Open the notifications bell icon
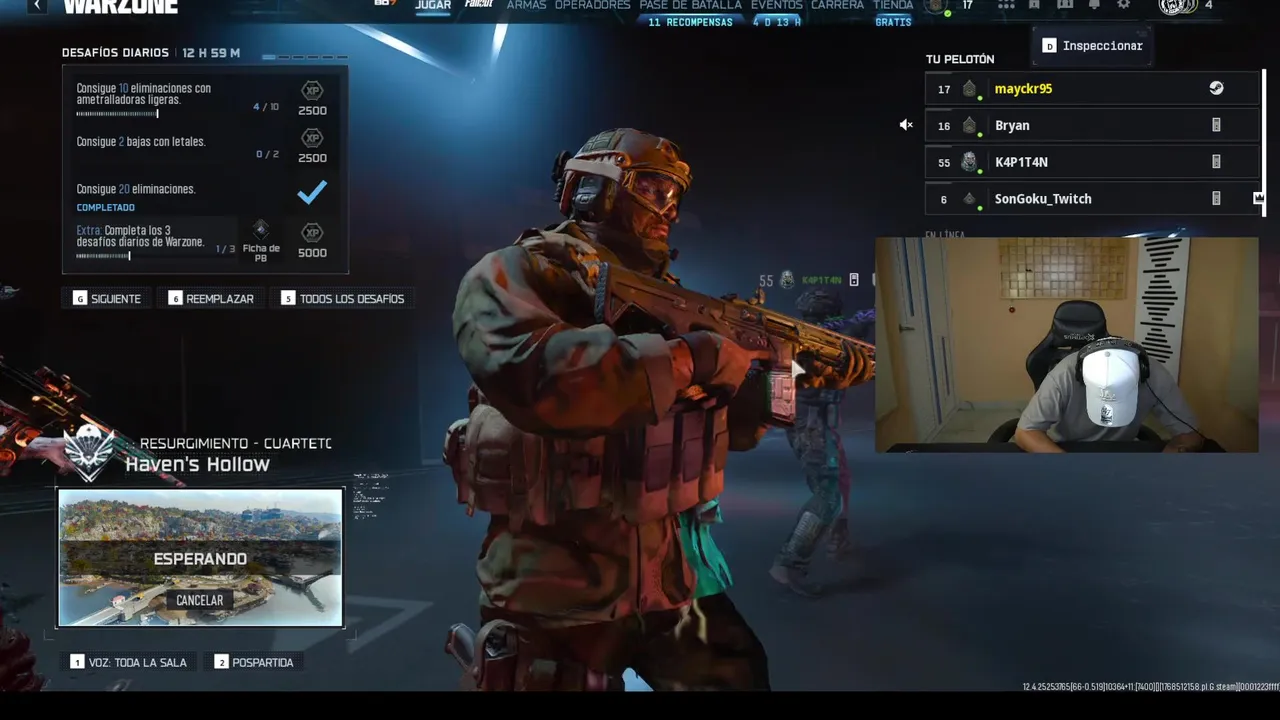 click(1094, 5)
